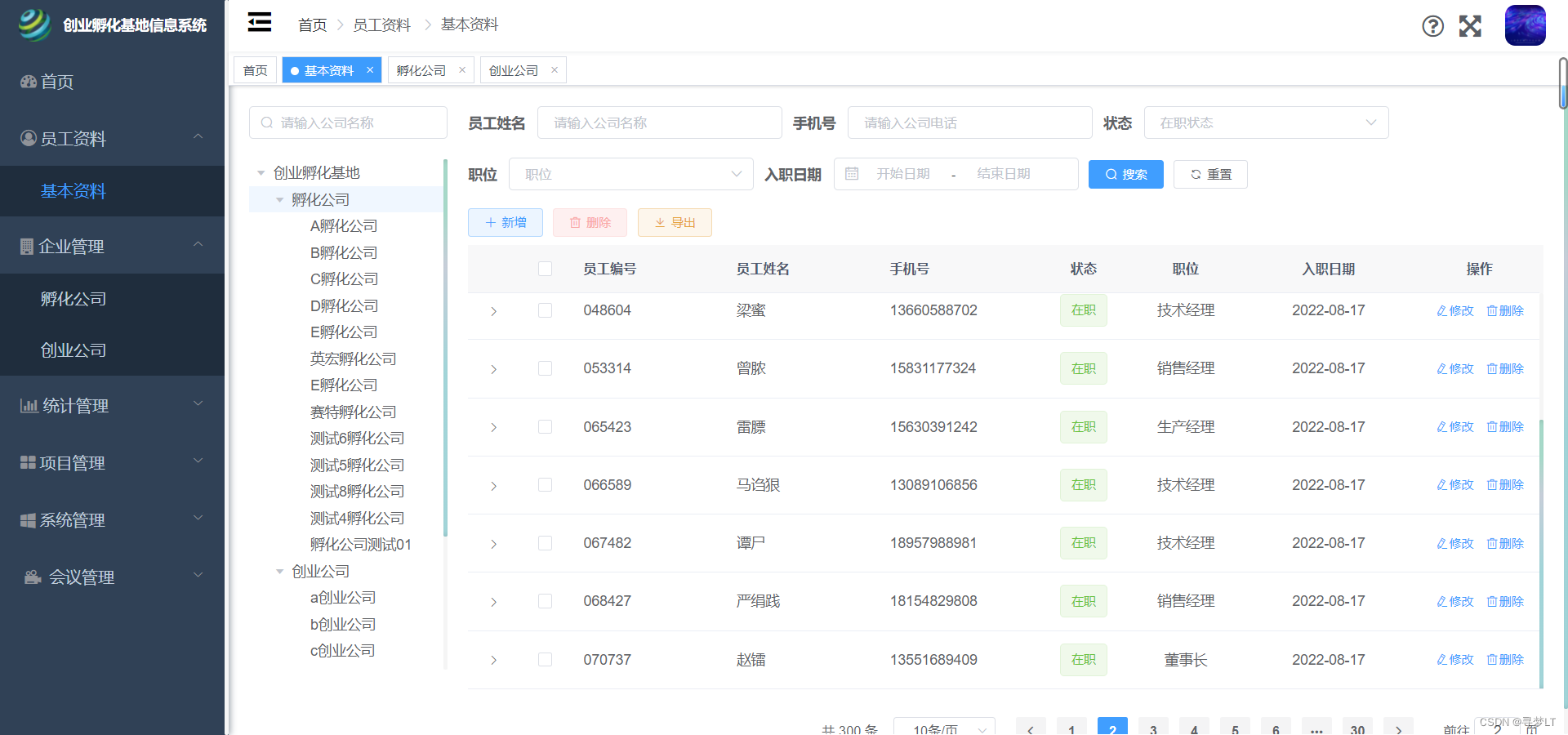Screen dimensions: 1568x735
Task: Click 员工资料 in the breadcrumb
Action: 381,25
